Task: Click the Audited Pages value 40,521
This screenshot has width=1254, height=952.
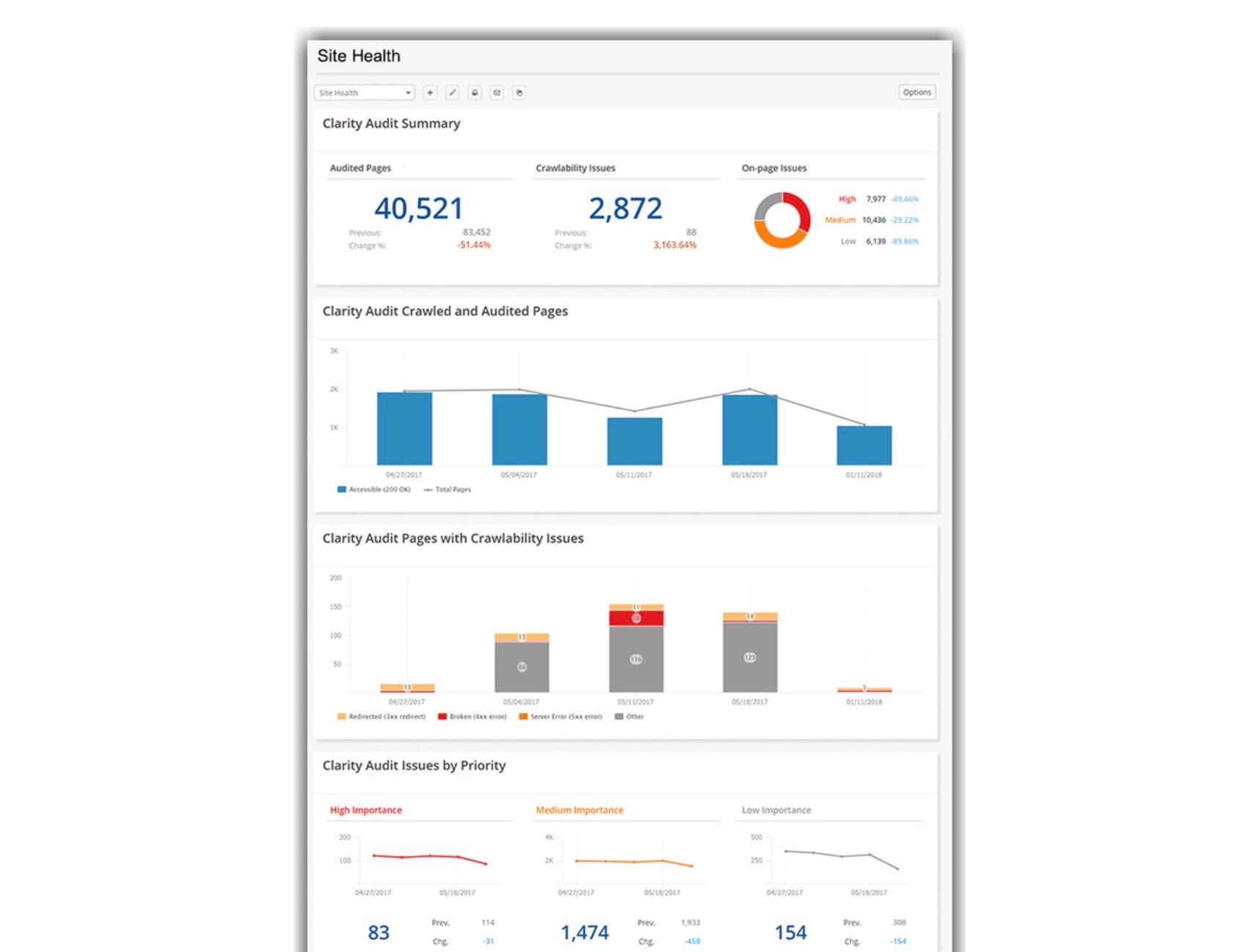Action: [418, 208]
